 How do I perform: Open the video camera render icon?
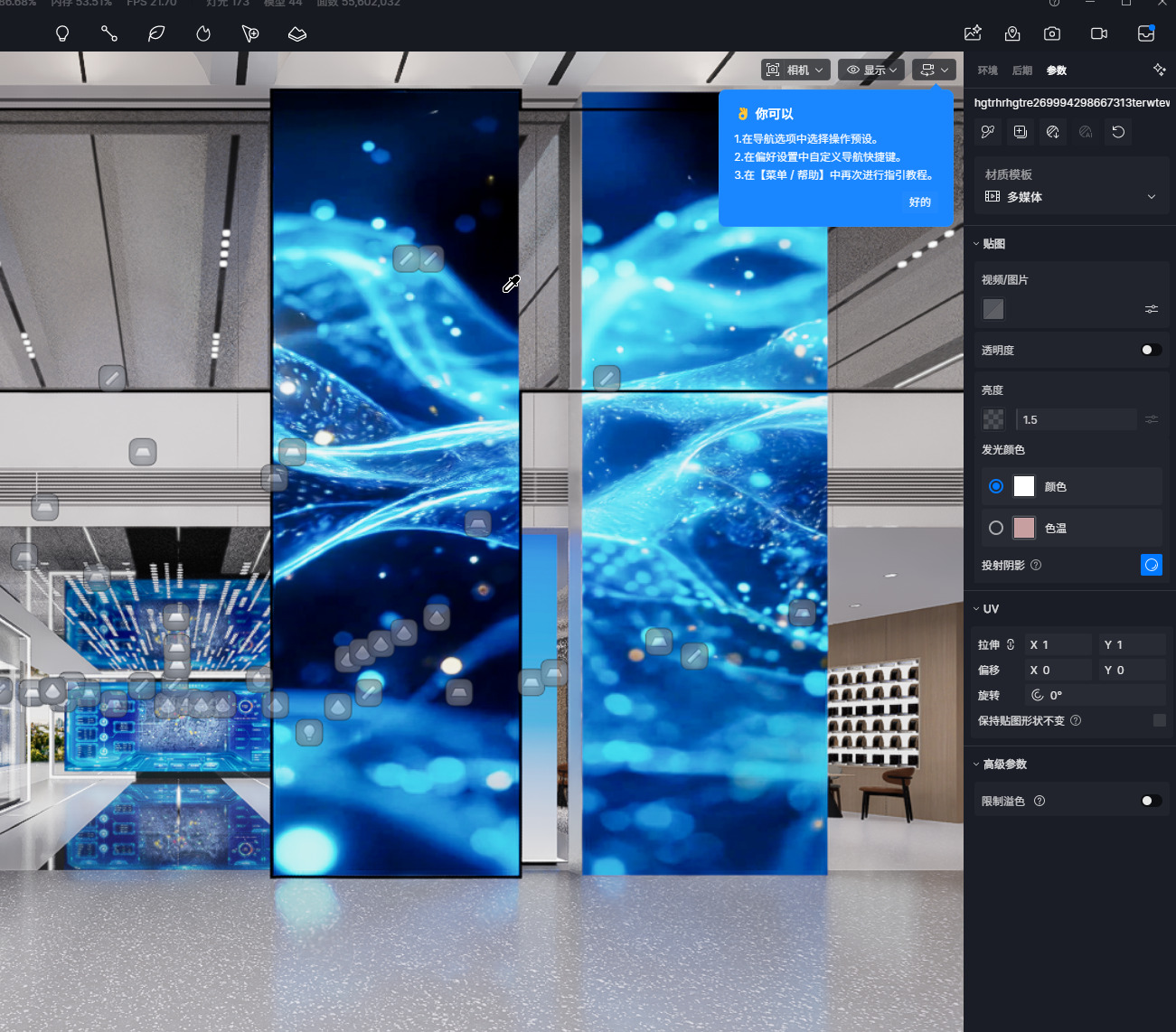tap(1099, 33)
